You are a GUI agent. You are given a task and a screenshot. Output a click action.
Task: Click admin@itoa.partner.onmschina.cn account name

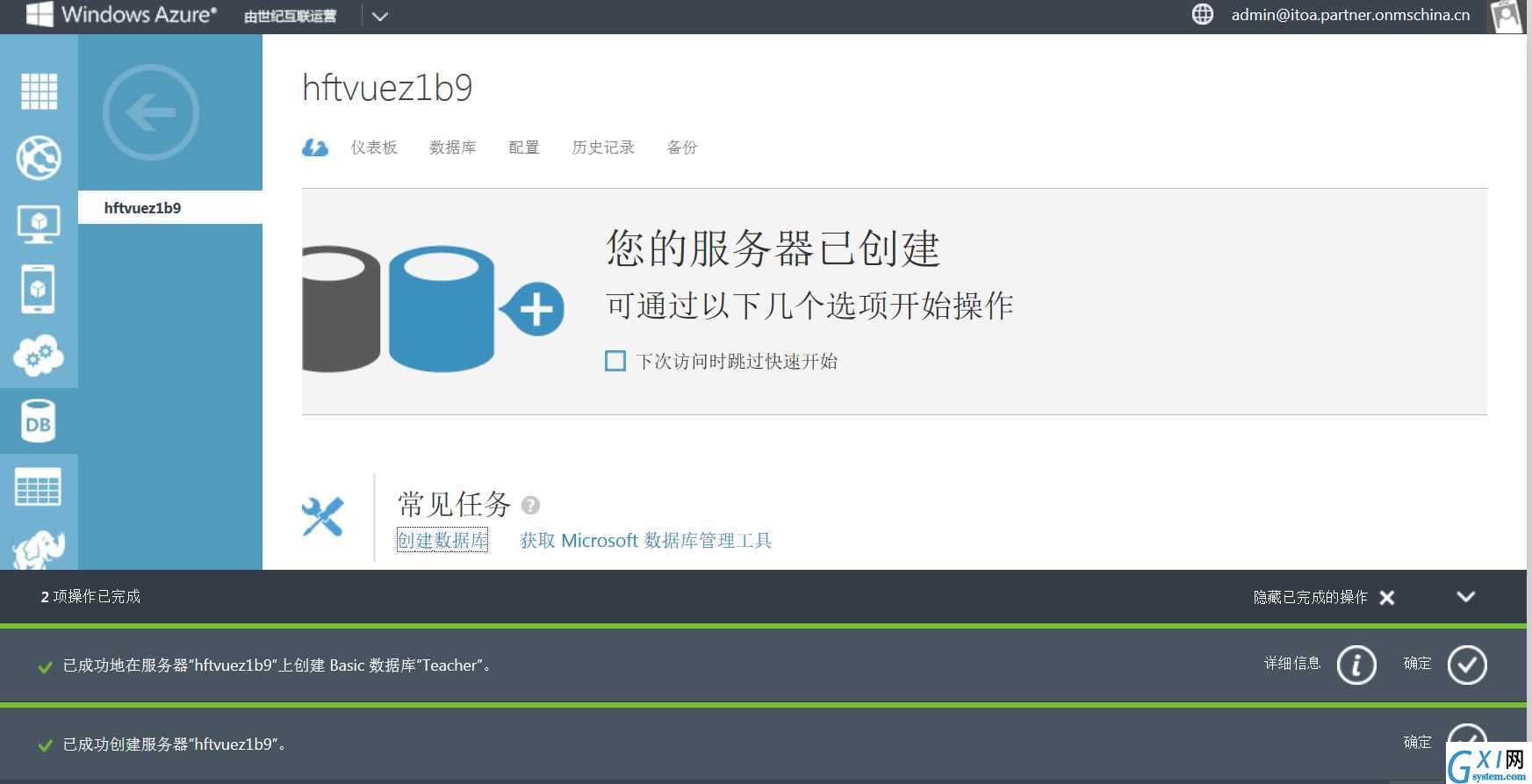1350,15
